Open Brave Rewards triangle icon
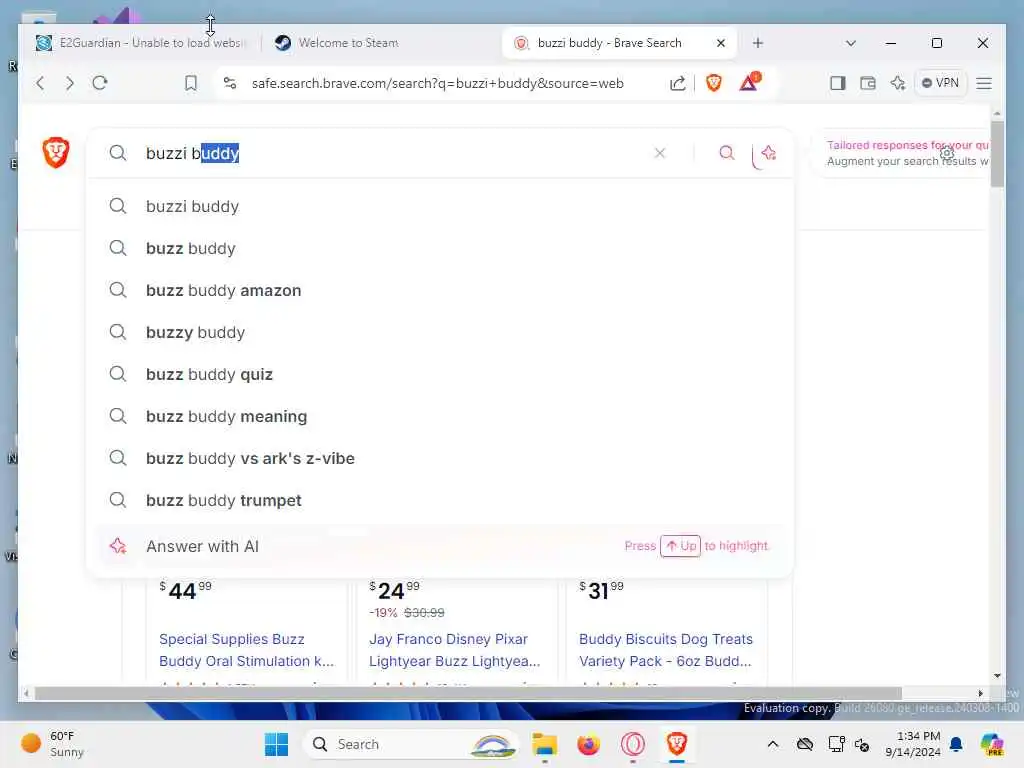This screenshot has height=768, width=1024. (749, 82)
